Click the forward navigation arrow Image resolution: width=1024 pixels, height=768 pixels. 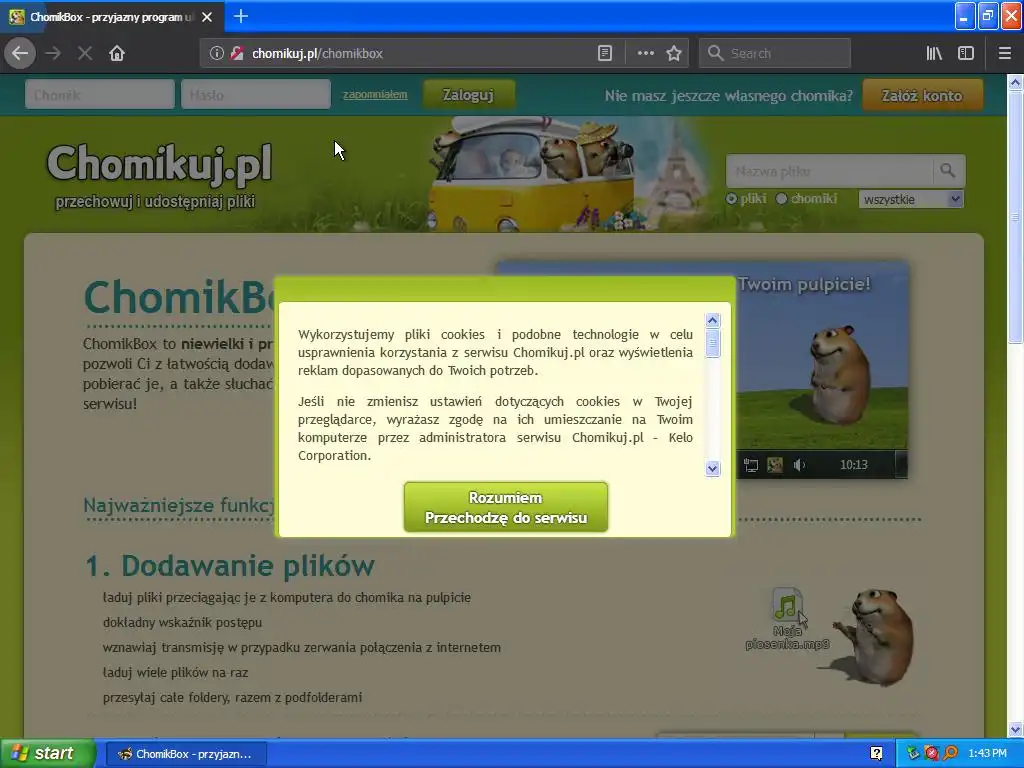tap(53, 54)
